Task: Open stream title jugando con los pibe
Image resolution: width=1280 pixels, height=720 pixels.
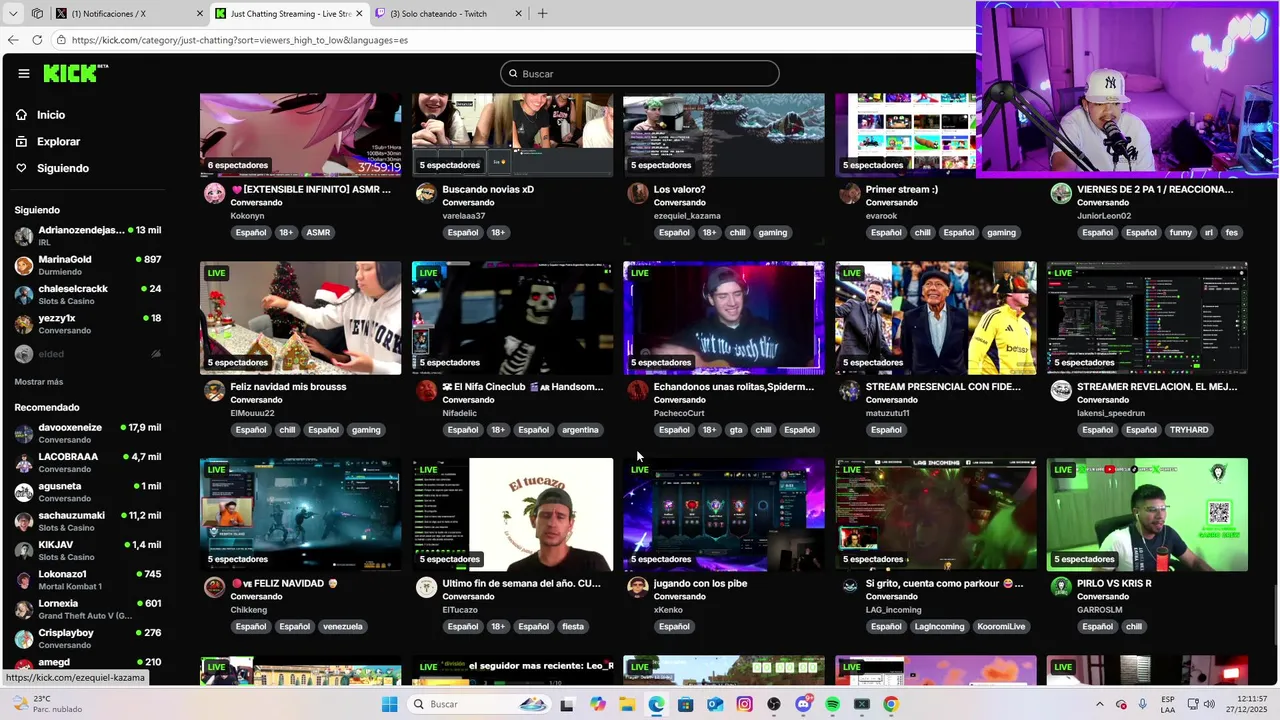Action: click(x=700, y=583)
